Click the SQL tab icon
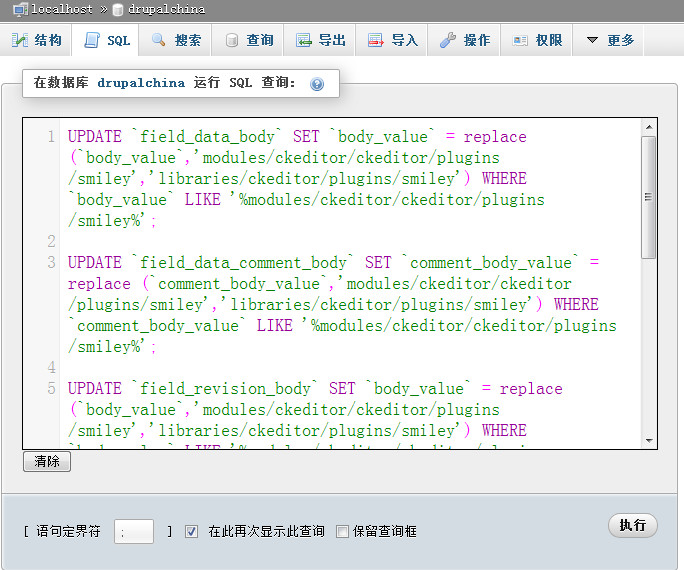Image resolution: width=684 pixels, height=570 pixels. [x=92, y=40]
